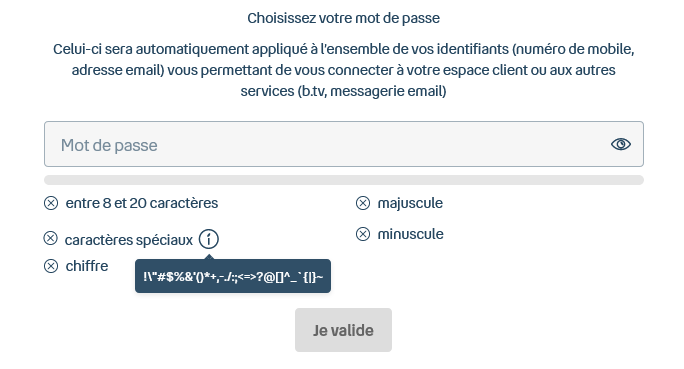Click the Je valide button
The height and width of the screenshot is (369, 684).
coord(343,330)
